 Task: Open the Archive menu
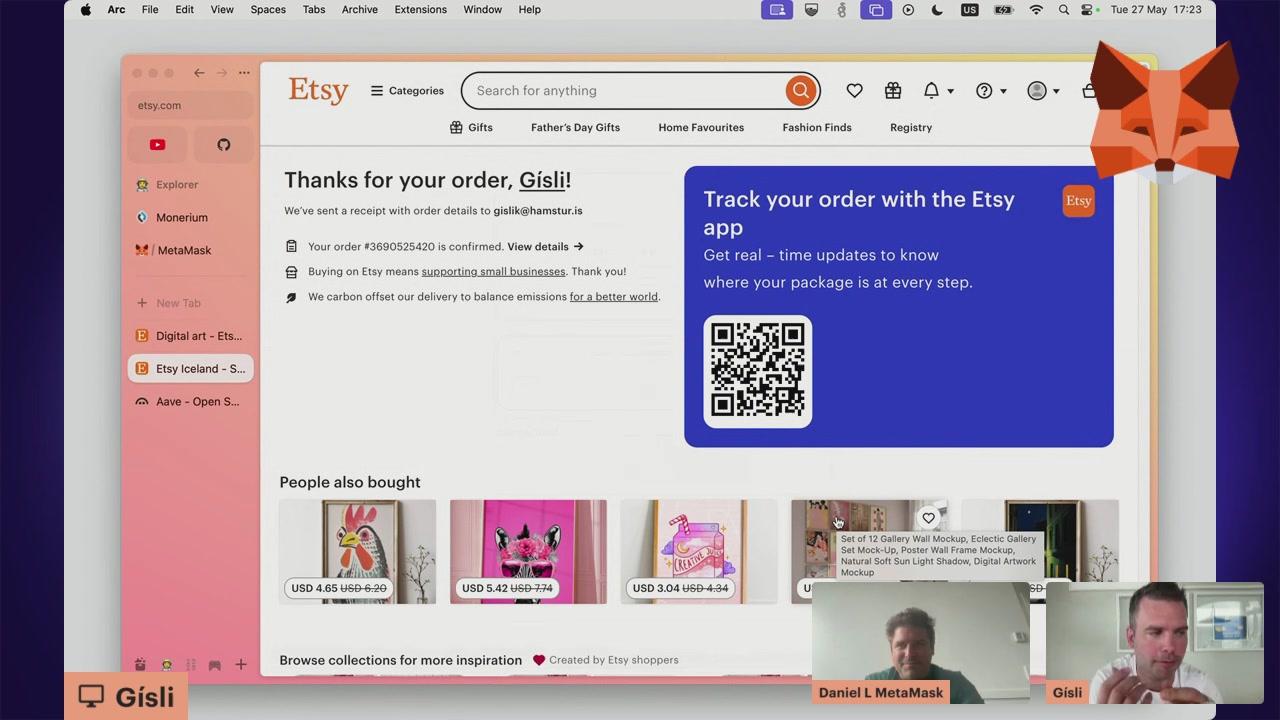click(x=360, y=10)
